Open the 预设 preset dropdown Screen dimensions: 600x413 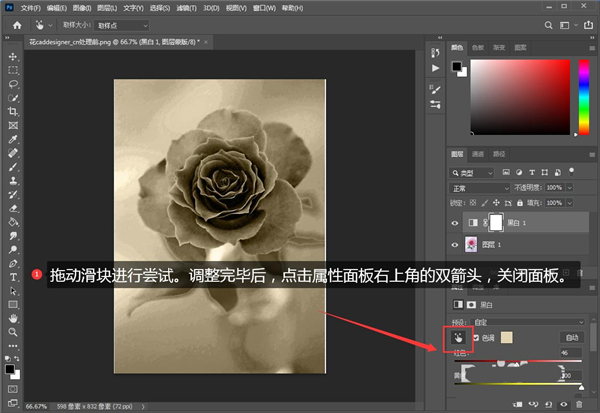point(530,322)
